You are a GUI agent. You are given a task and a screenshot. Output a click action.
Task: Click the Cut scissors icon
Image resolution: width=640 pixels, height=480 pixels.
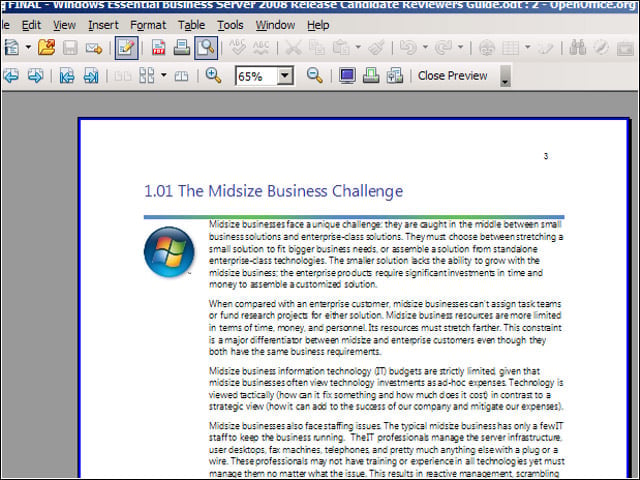click(293, 48)
